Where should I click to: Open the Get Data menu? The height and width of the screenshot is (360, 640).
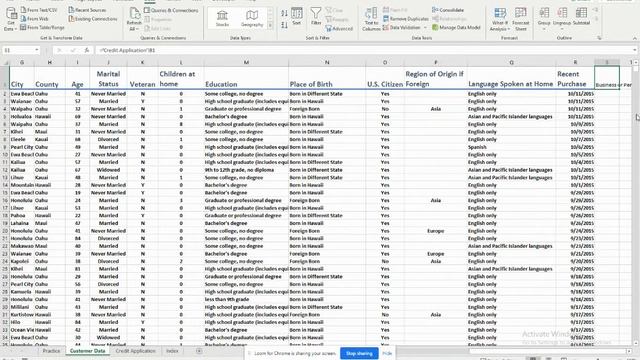[x=11, y=19]
